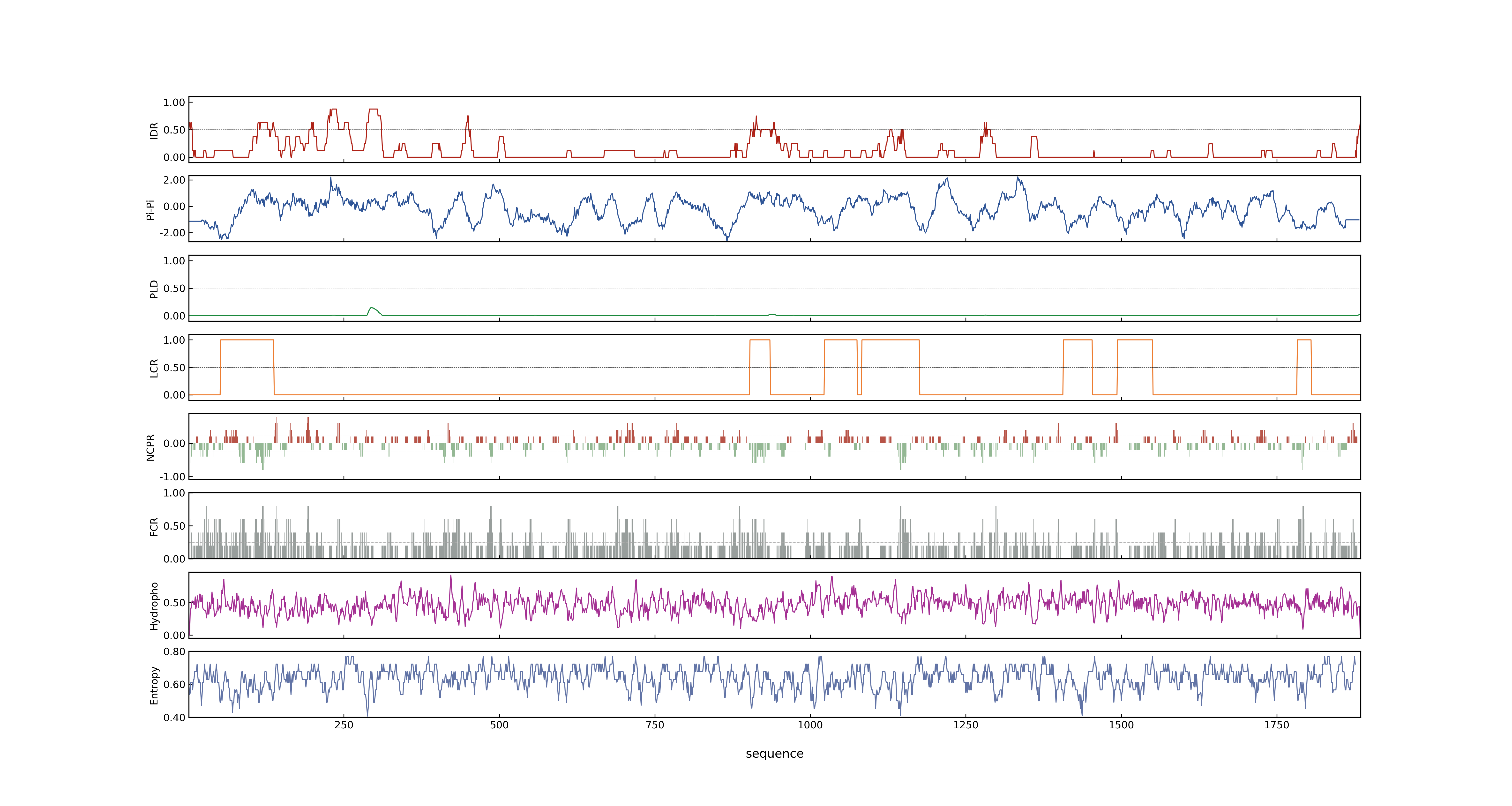The image size is (1512, 806).
Task: Click the x-axis tick label 1250
Action: point(966,725)
